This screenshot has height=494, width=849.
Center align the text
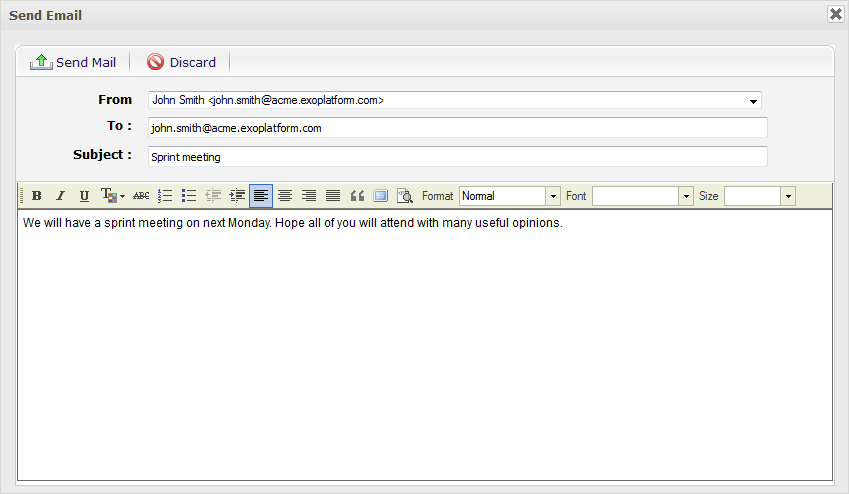(x=285, y=196)
